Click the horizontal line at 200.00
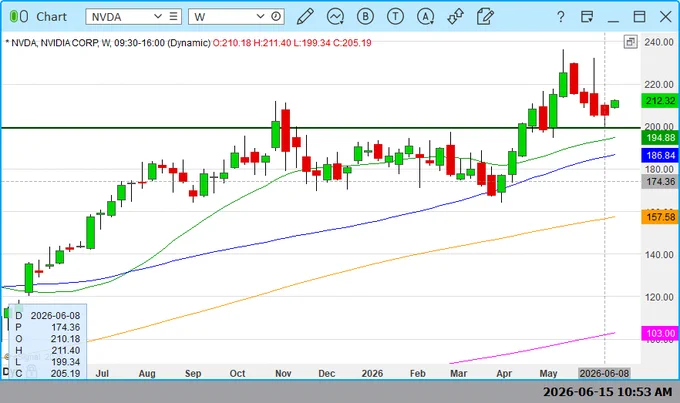This screenshot has width=680, height=403. pos(321,128)
